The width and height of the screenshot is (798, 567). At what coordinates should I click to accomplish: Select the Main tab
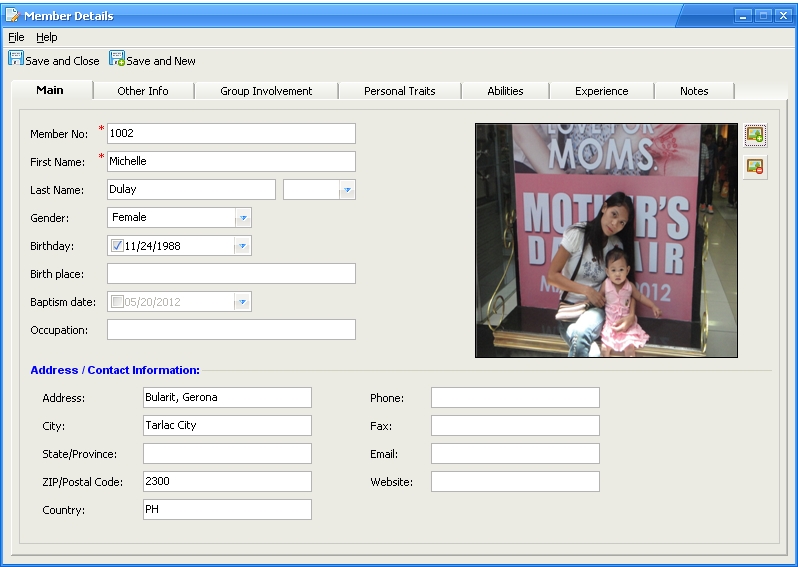point(50,90)
